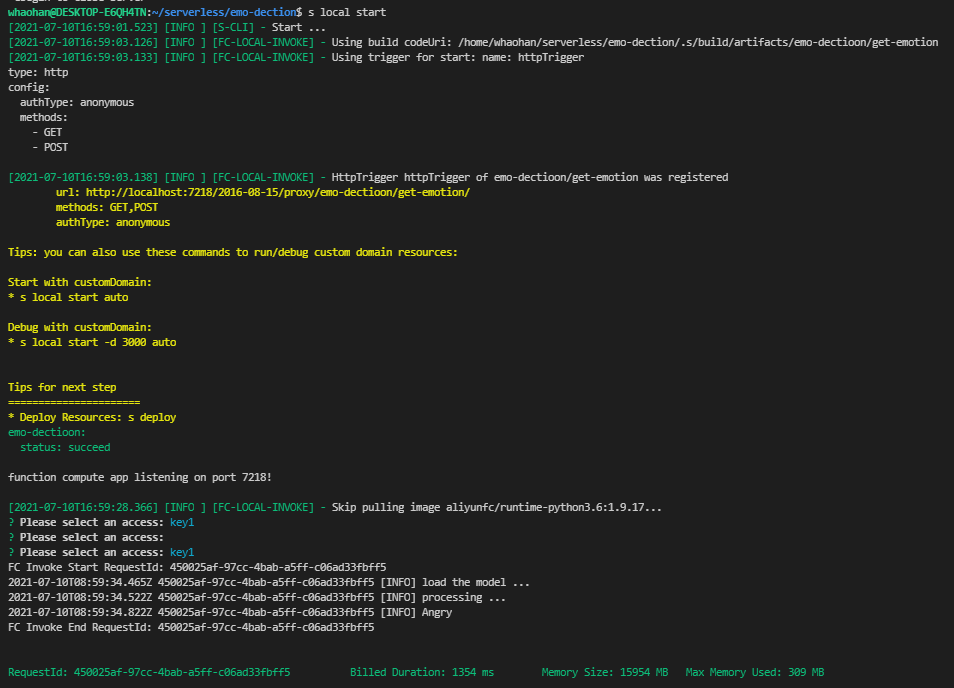
Task: Click the 'load the model ...' log message
Action: (476, 582)
